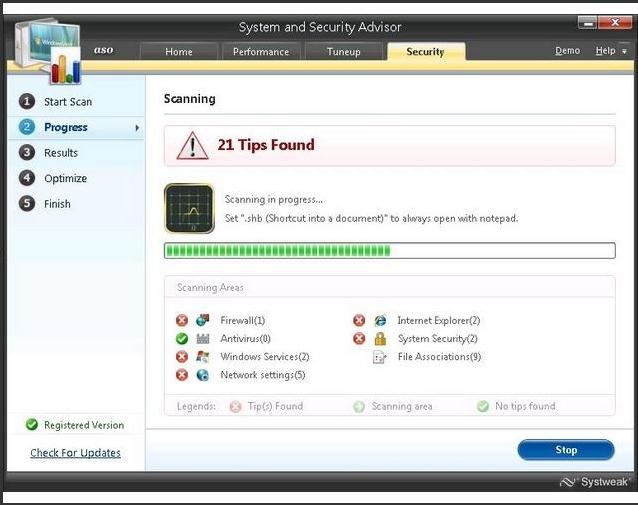Click the green check next to Antivirus
This screenshot has height=505, width=638.
tap(182, 339)
